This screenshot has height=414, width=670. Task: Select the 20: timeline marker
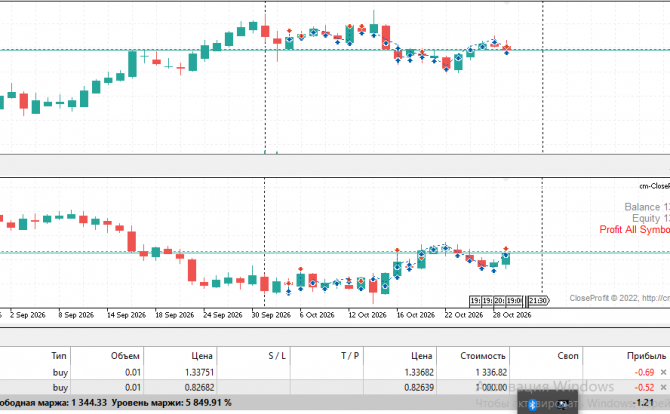499,301
